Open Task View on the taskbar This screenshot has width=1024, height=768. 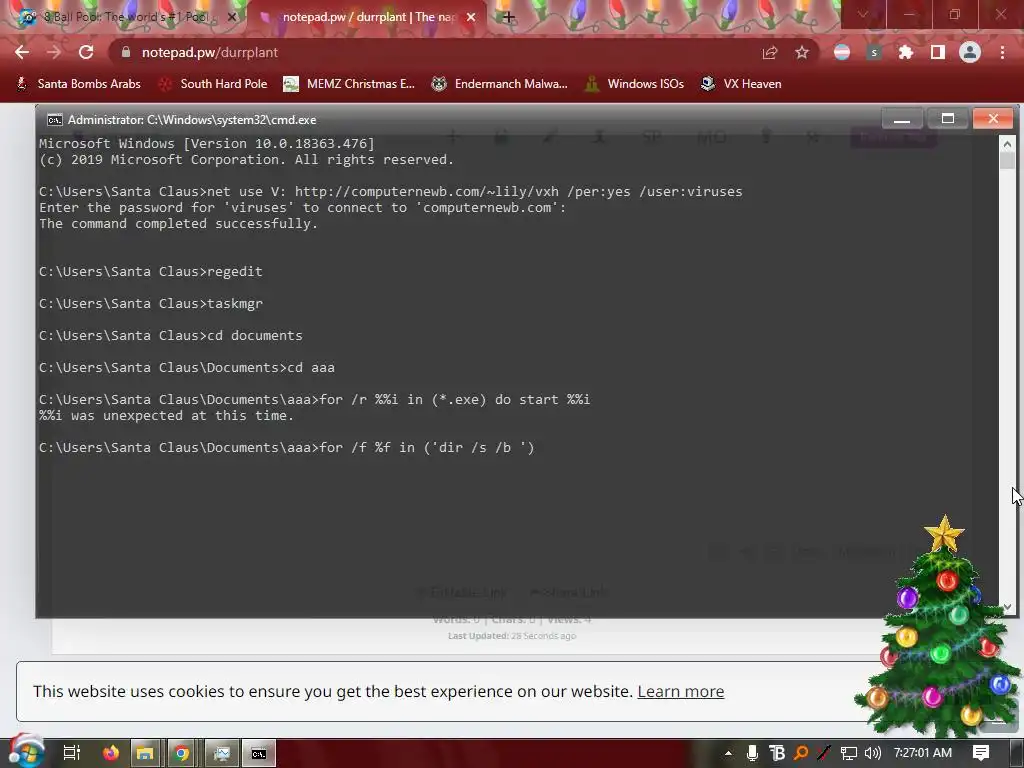click(x=71, y=753)
